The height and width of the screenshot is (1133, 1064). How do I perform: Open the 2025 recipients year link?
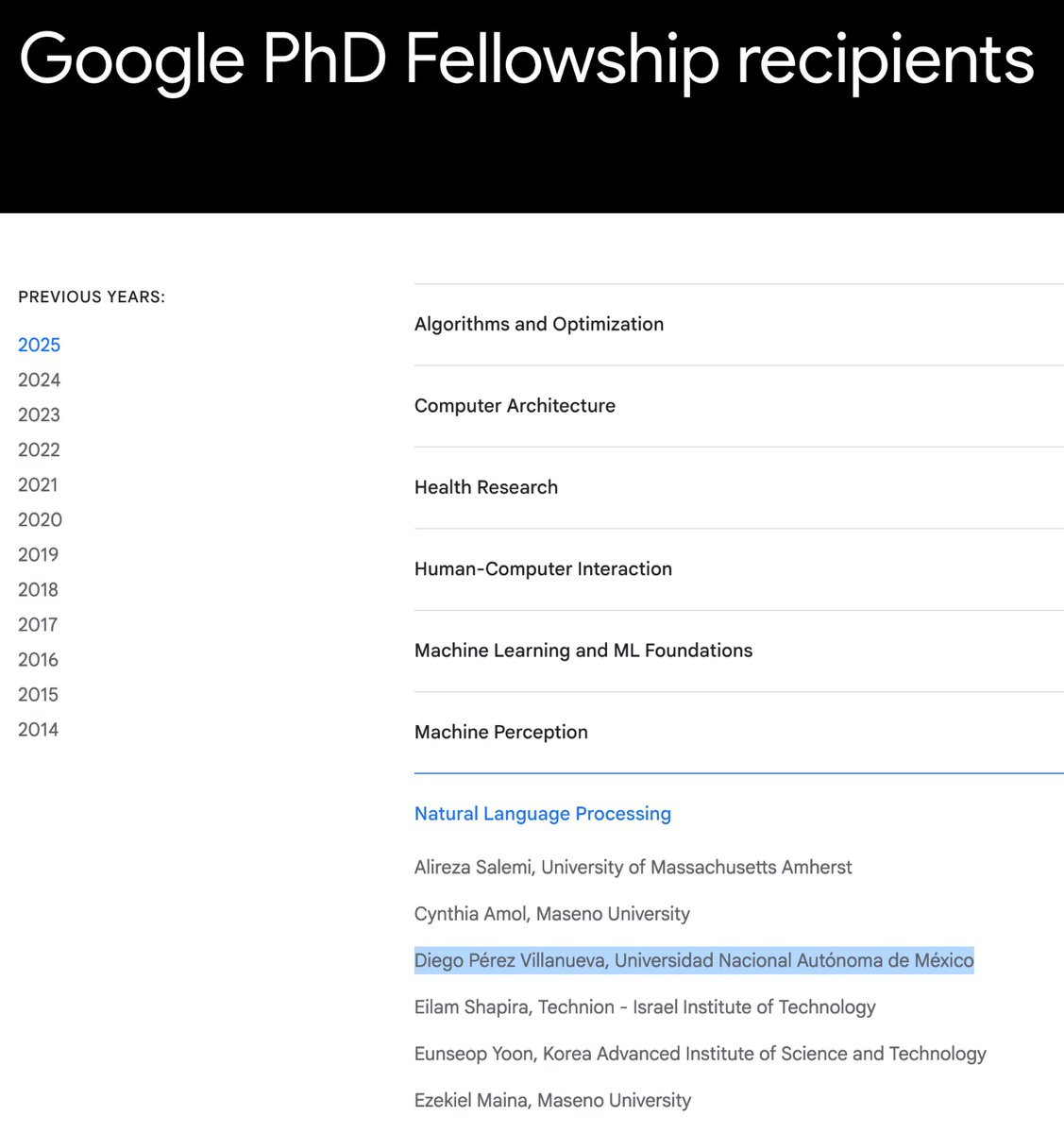(x=39, y=345)
